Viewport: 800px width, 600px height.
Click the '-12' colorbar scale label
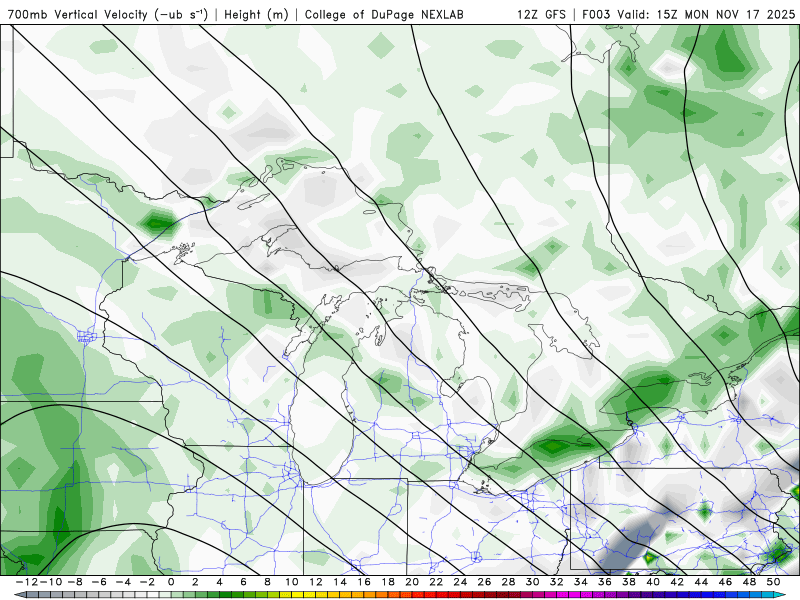[x=27, y=582]
